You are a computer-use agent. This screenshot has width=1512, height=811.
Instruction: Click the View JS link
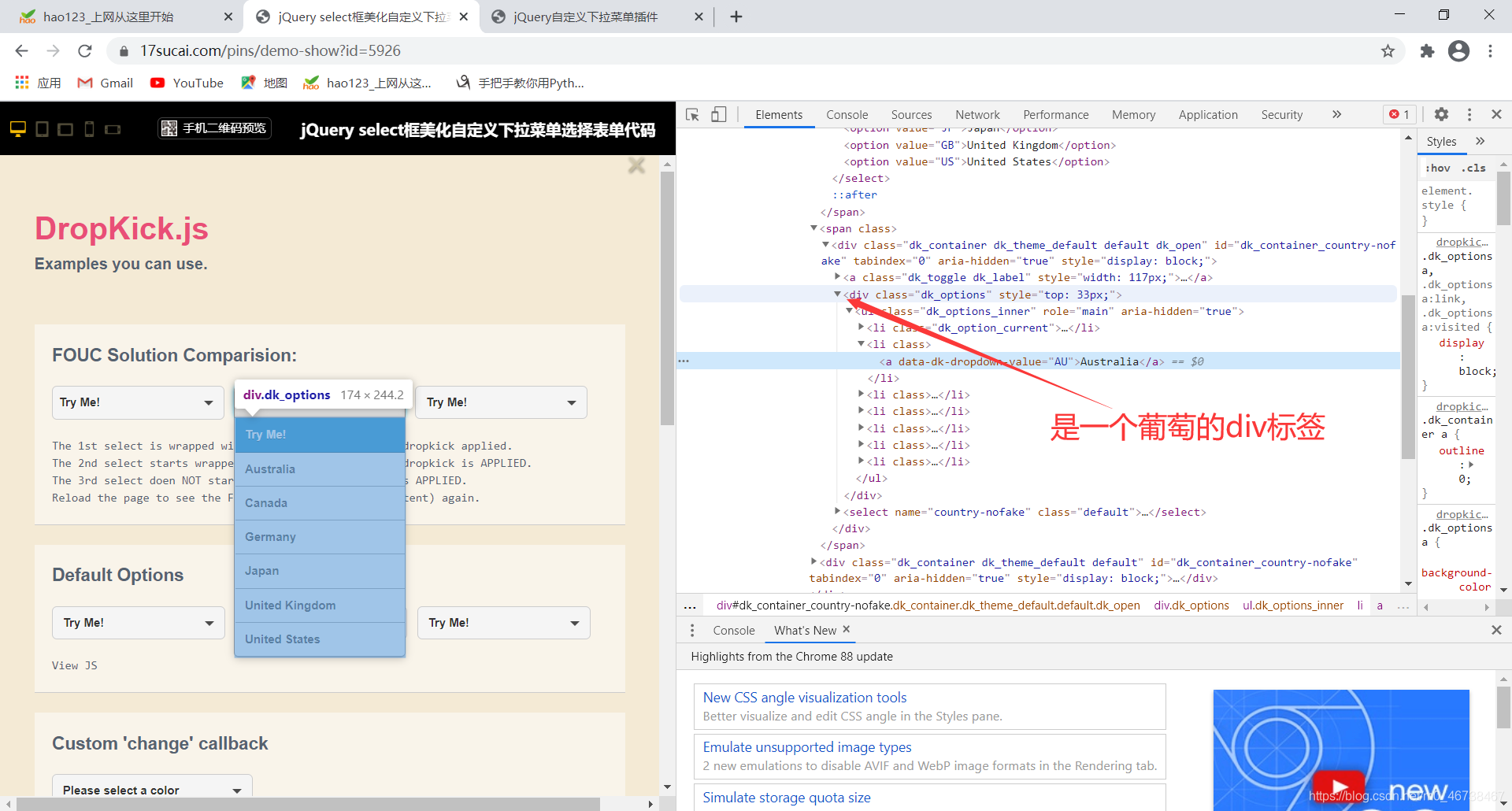(75, 665)
